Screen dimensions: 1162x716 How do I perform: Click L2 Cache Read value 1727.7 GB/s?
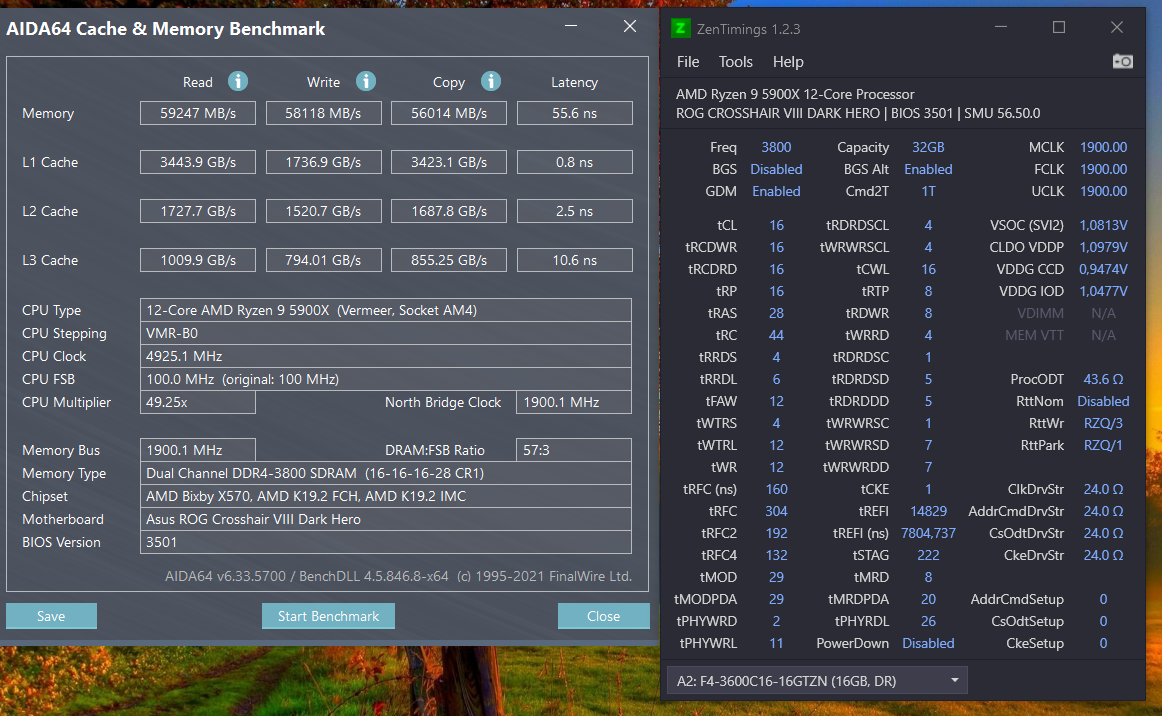tap(198, 211)
